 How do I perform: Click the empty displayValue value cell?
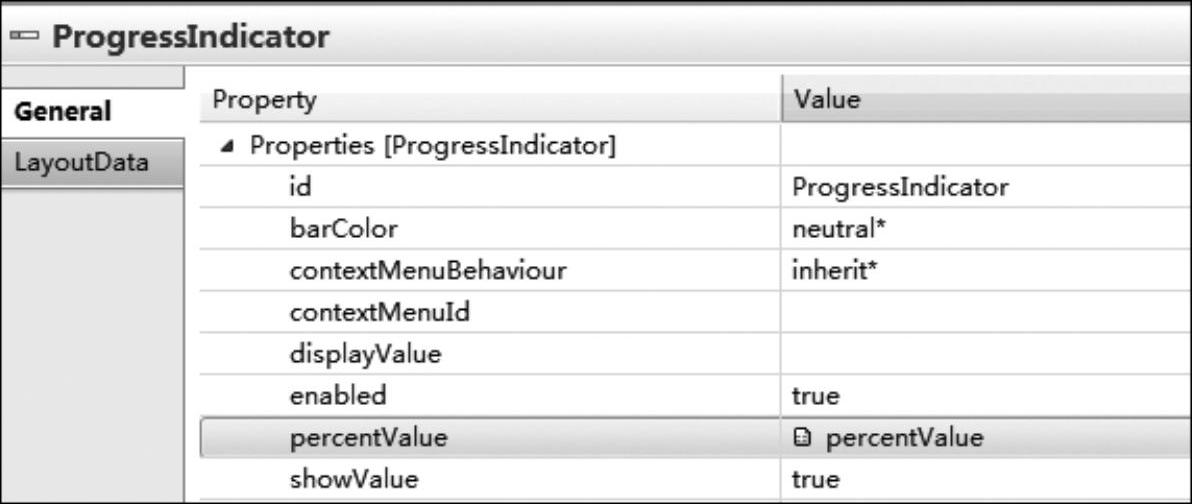[986, 354]
